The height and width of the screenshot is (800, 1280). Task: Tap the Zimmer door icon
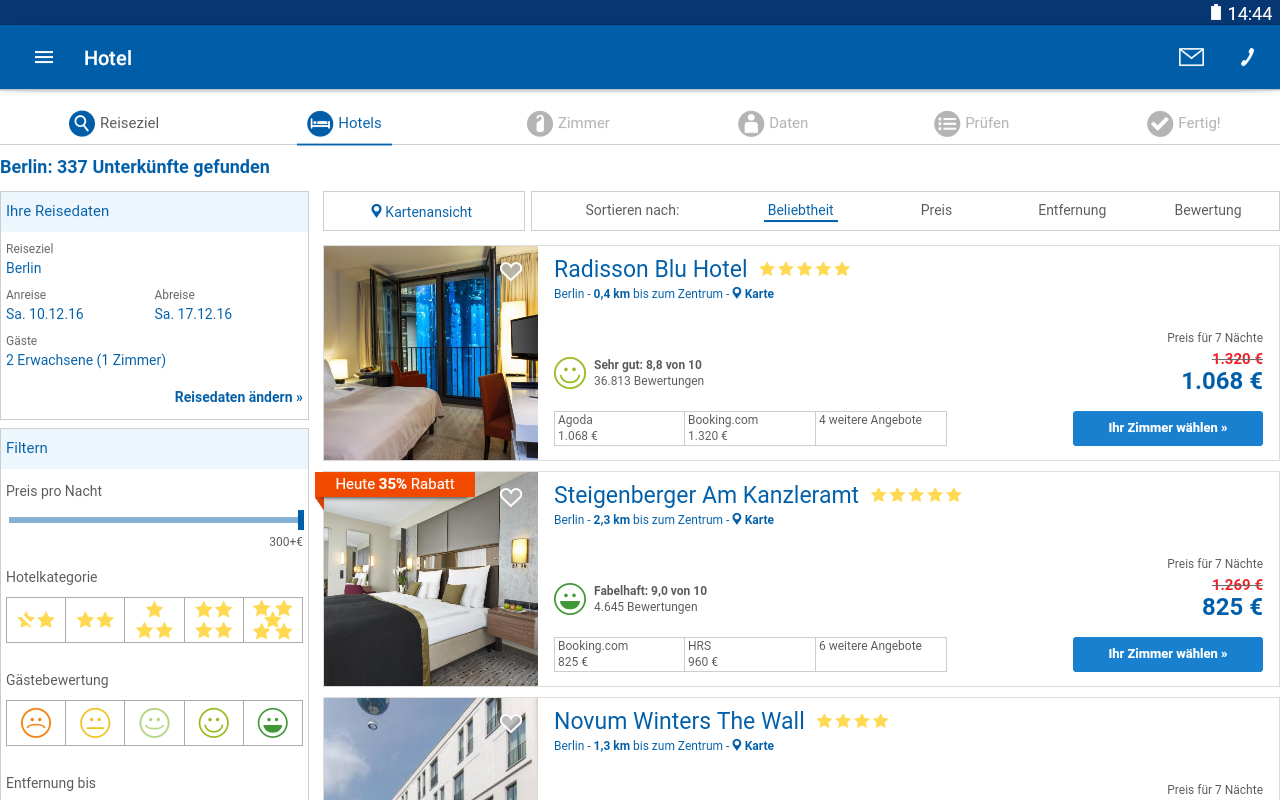(x=540, y=123)
